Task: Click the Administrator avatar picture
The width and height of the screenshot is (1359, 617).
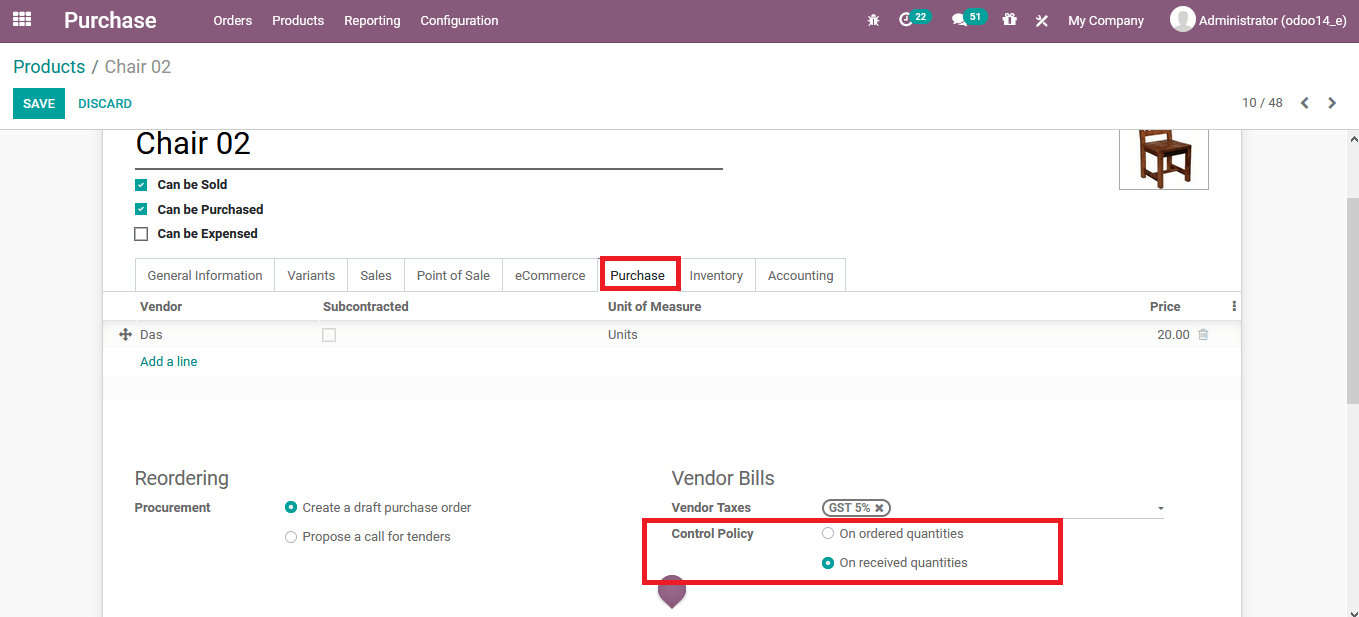Action: coord(1183,19)
